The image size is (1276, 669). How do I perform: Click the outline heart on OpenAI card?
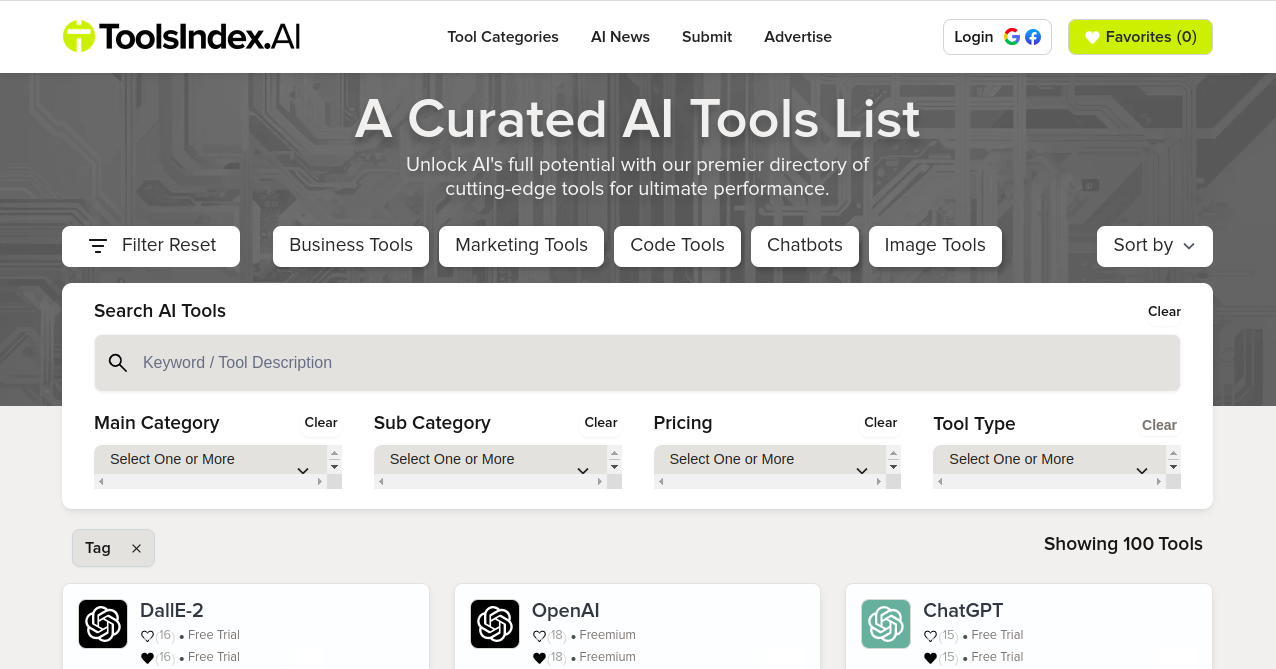[539, 636]
